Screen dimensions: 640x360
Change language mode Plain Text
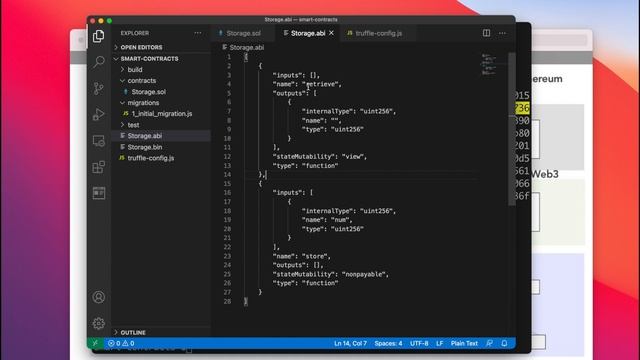(x=464, y=343)
